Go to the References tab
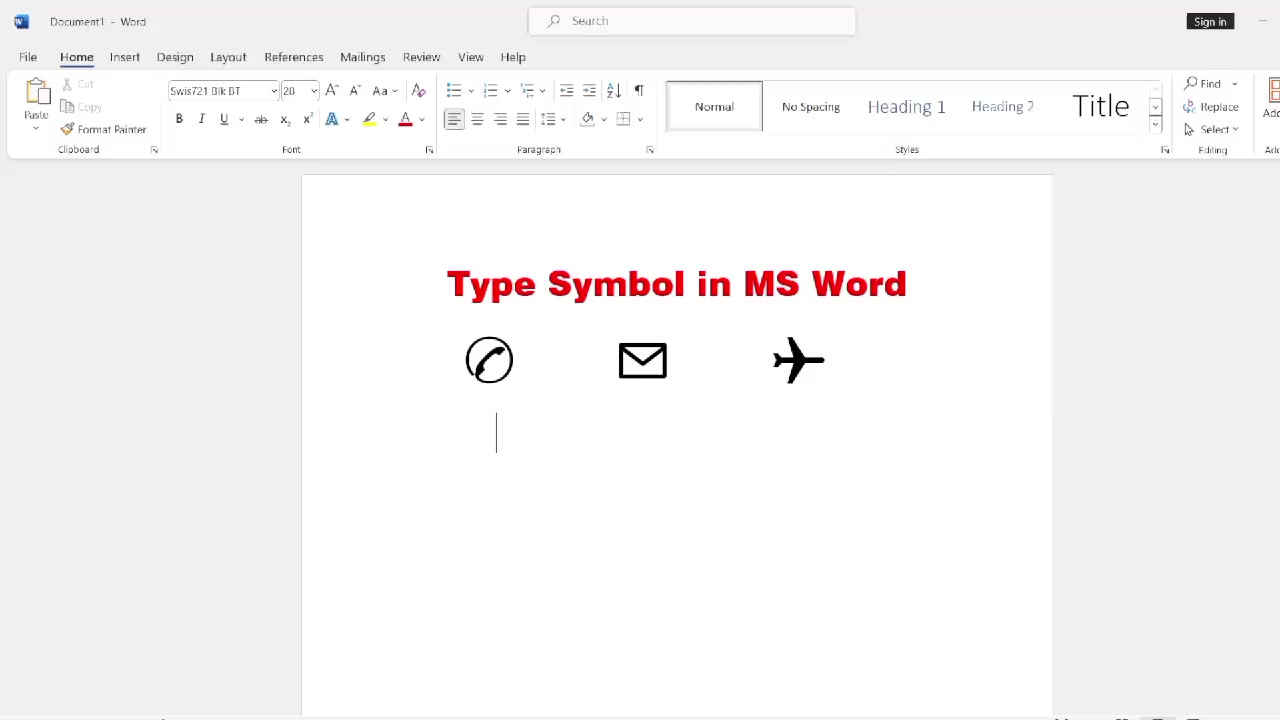The image size is (1280, 720). pos(294,57)
